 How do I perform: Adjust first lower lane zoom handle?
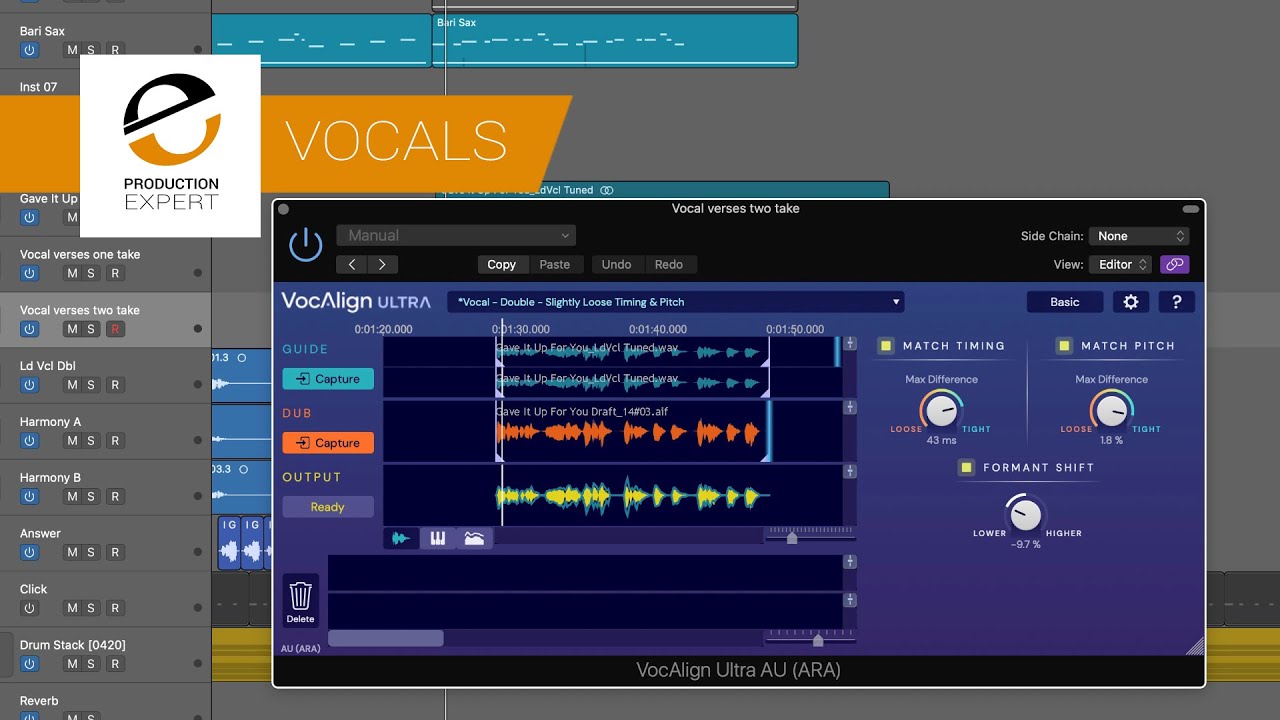point(850,562)
